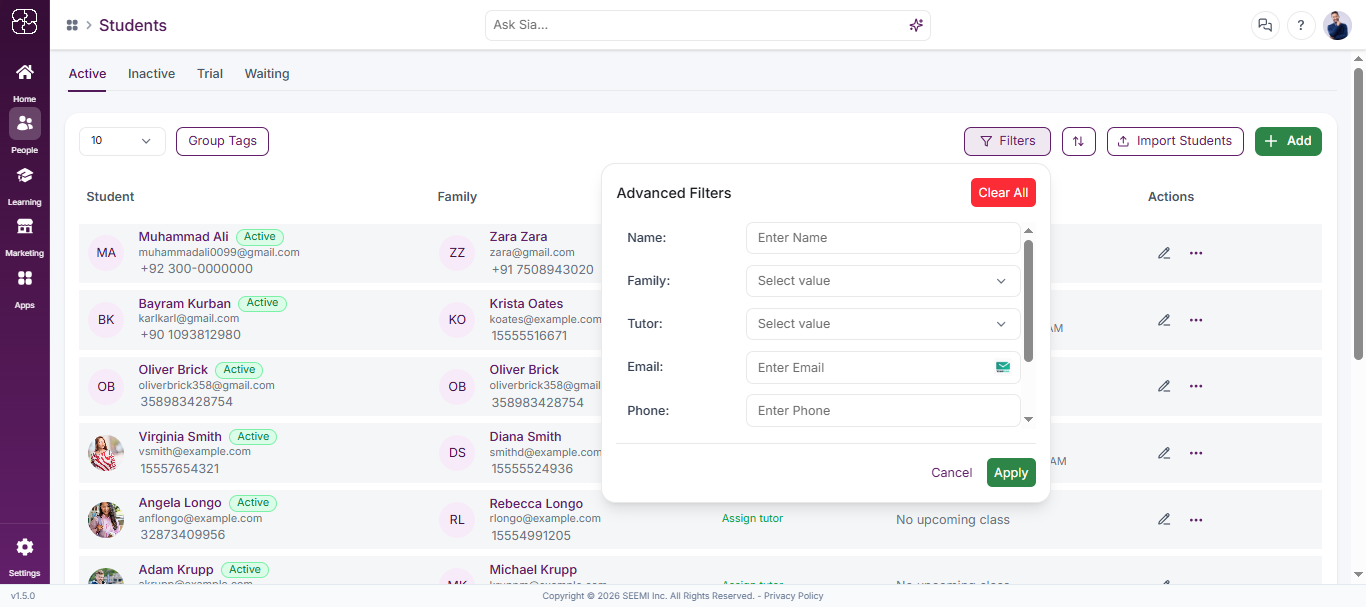Click the red Clear All button

click(1003, 193)
